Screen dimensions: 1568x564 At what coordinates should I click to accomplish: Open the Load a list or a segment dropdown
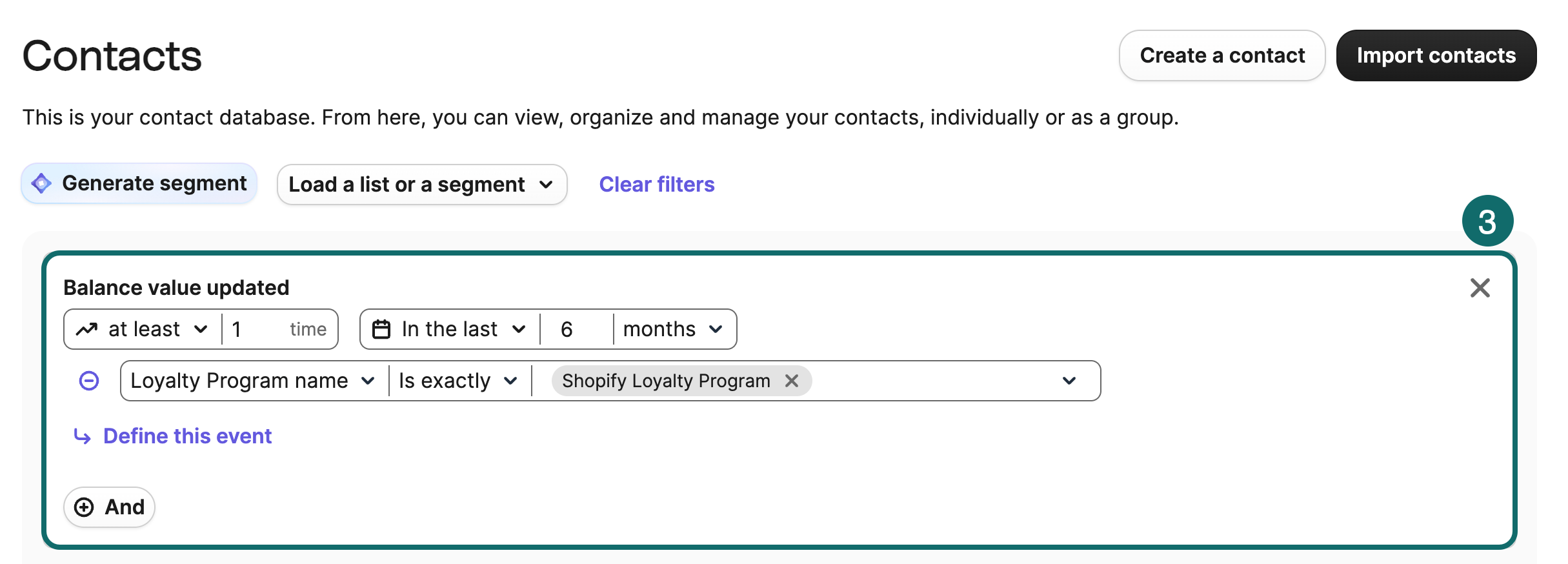[422, 185]
